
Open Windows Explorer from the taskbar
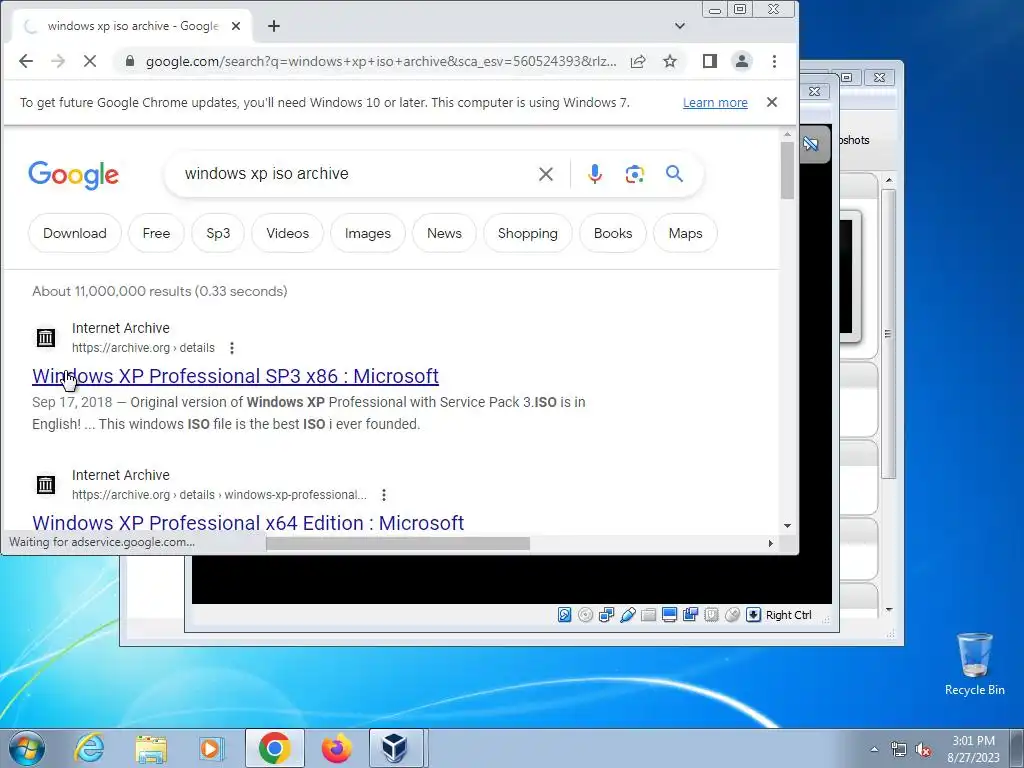[x=151, y=748]
